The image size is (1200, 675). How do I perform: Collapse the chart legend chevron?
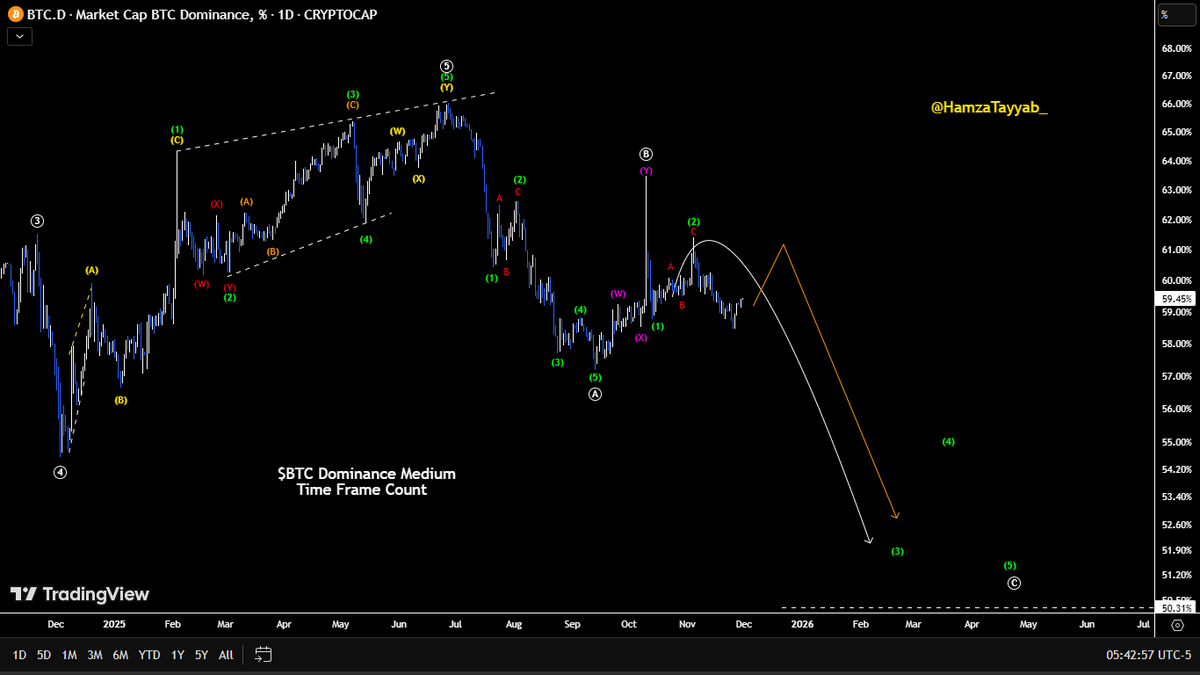point(21,37)
